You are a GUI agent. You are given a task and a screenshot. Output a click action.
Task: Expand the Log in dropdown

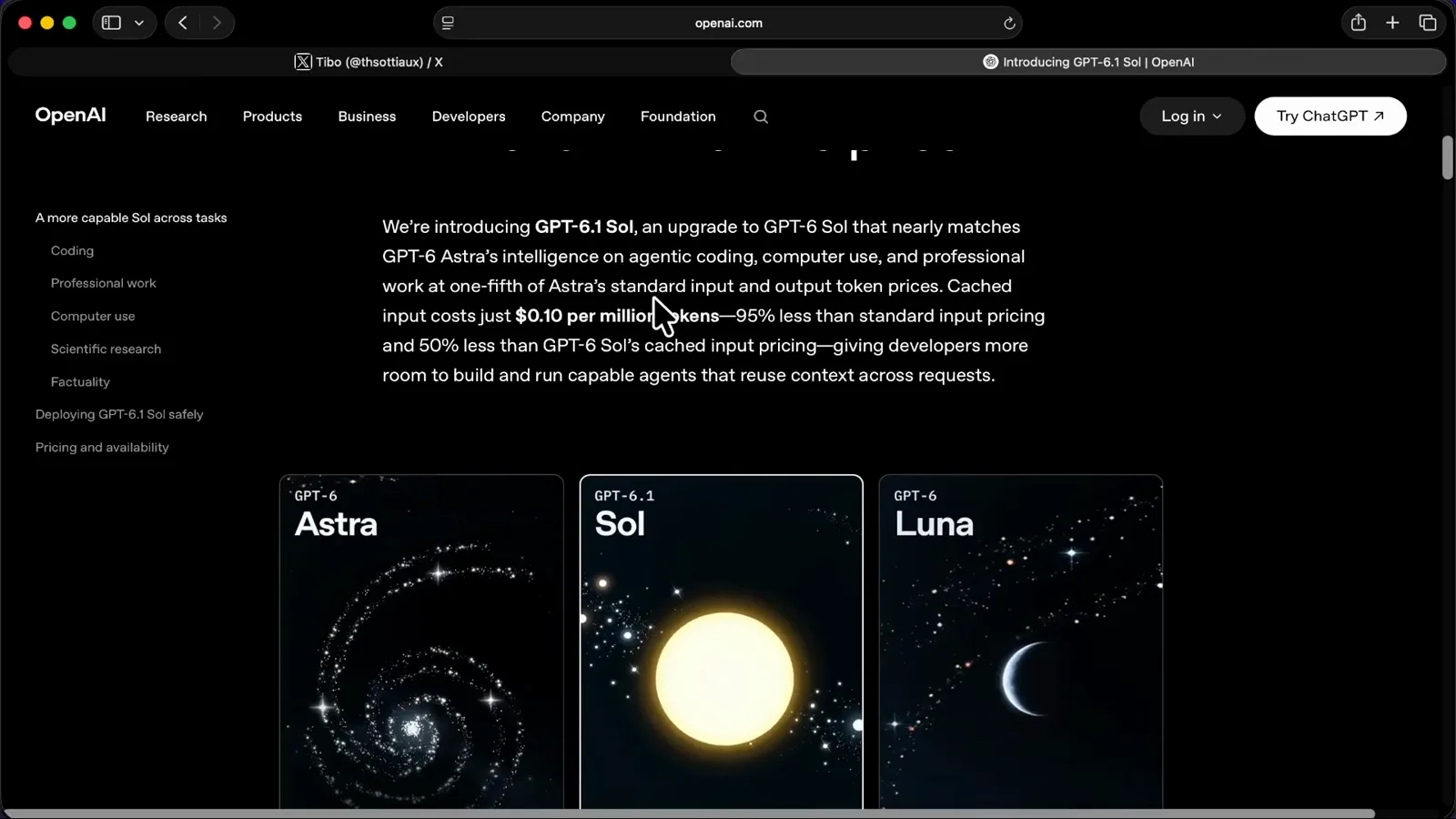coord(1191,116)
